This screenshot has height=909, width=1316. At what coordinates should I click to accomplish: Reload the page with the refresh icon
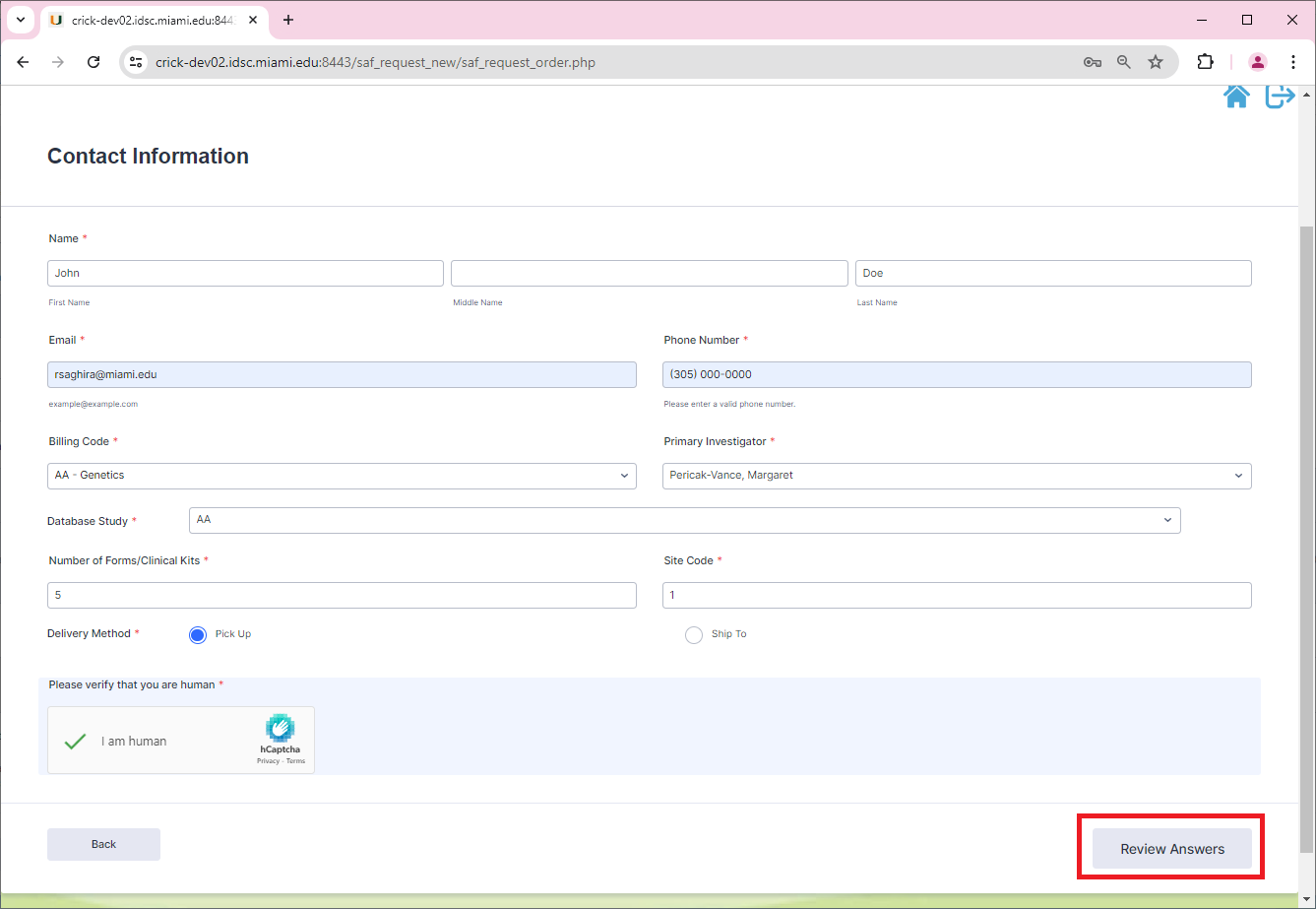94,62
